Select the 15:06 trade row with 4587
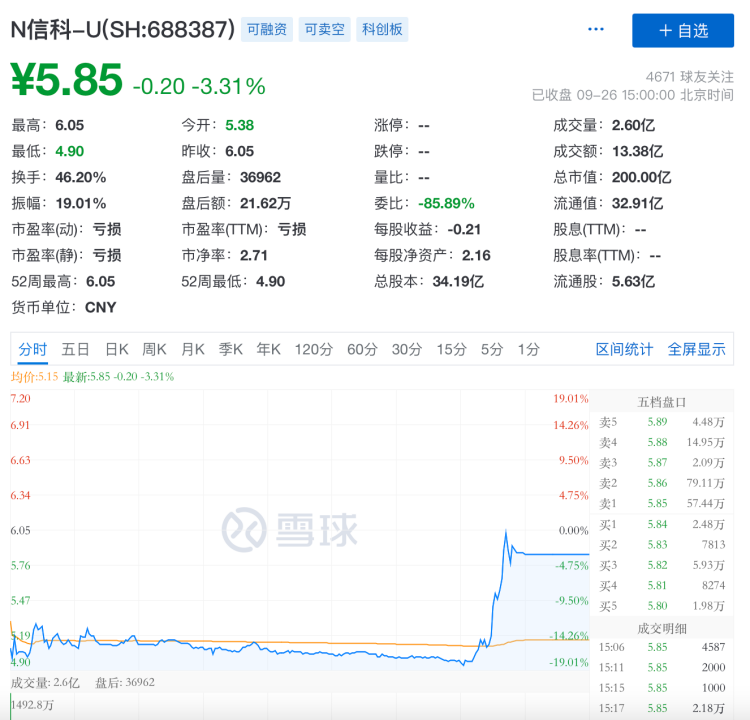The width and height of the screenshot is (750, 720). tap(662, 647)
